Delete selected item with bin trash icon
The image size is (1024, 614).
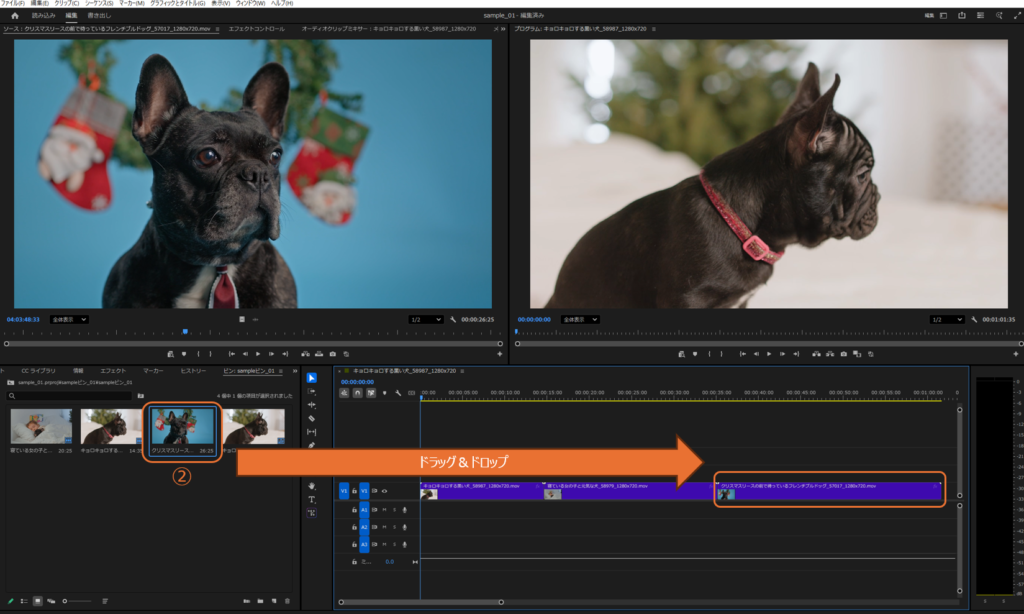coord(288,601)
